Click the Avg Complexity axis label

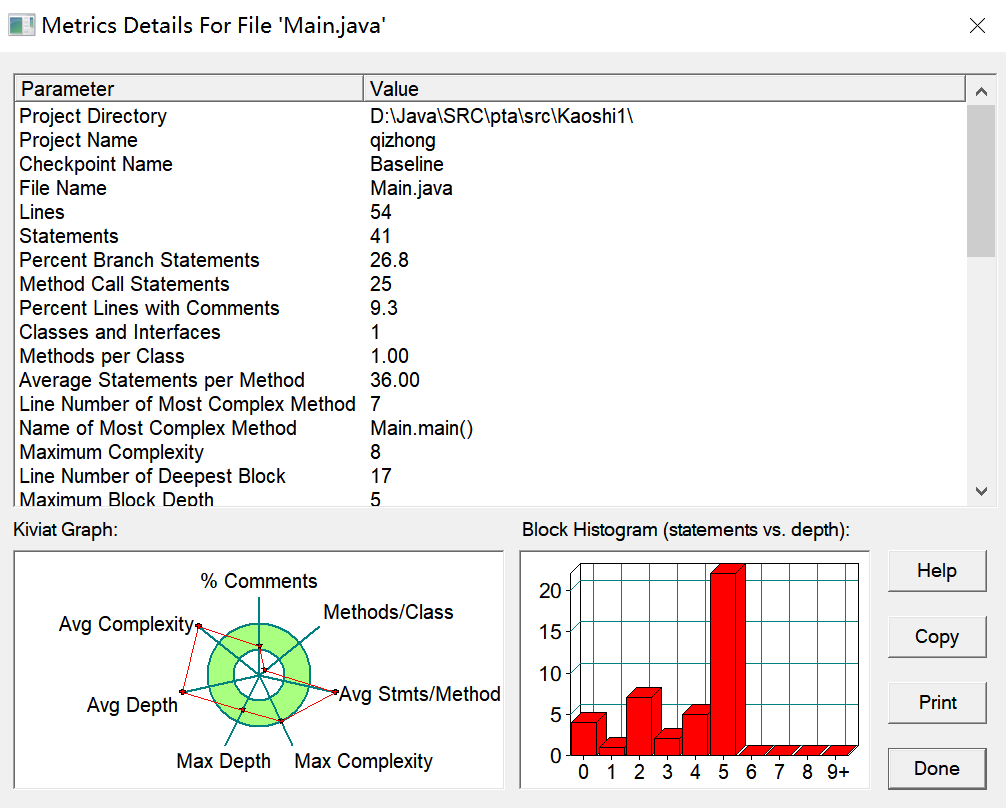pos(126,624)
